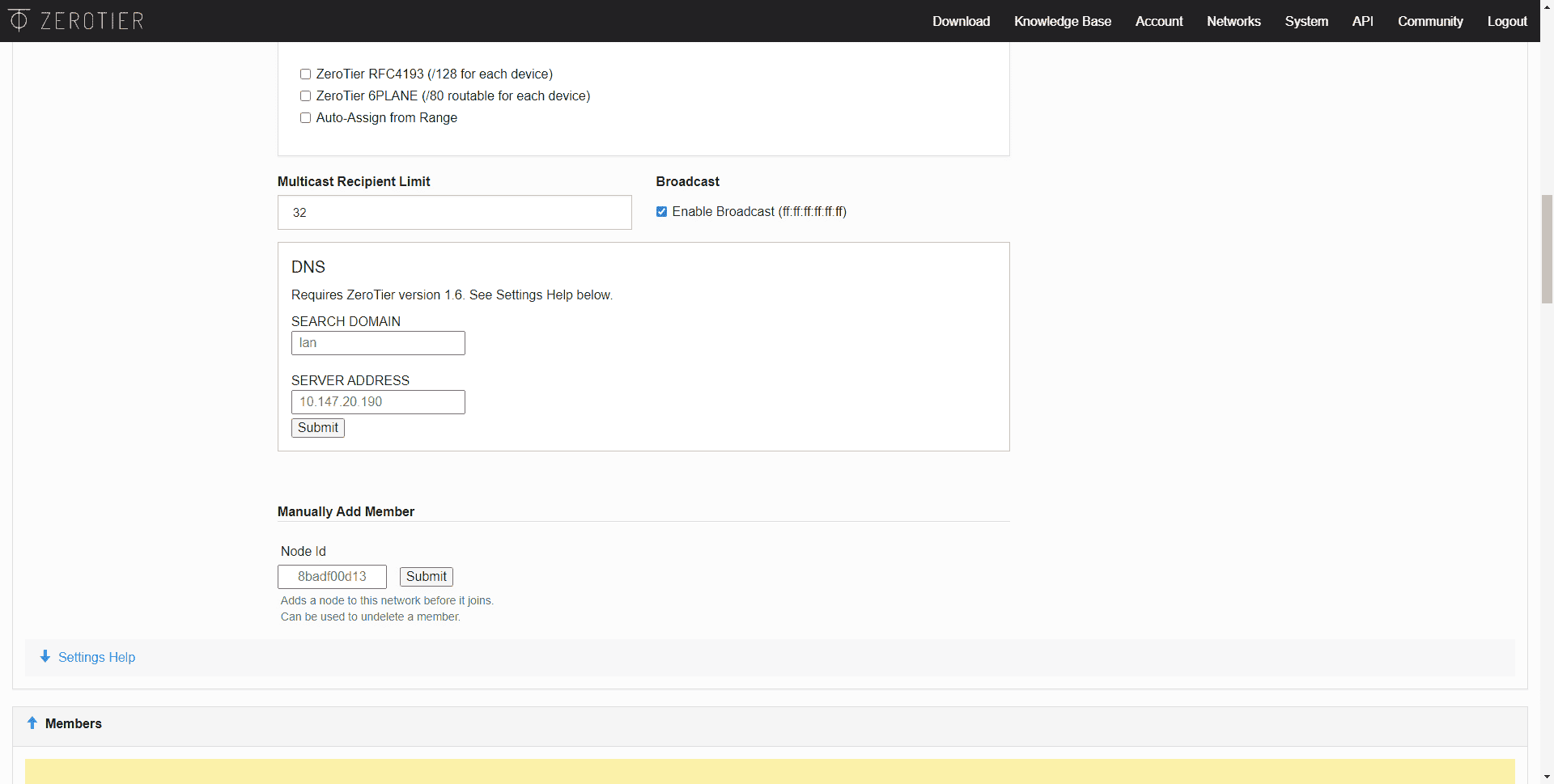Click Logout in the top bar
Image resolution: width=1554 pixels, height=784 pixels.
click(x=1507, y=21)
